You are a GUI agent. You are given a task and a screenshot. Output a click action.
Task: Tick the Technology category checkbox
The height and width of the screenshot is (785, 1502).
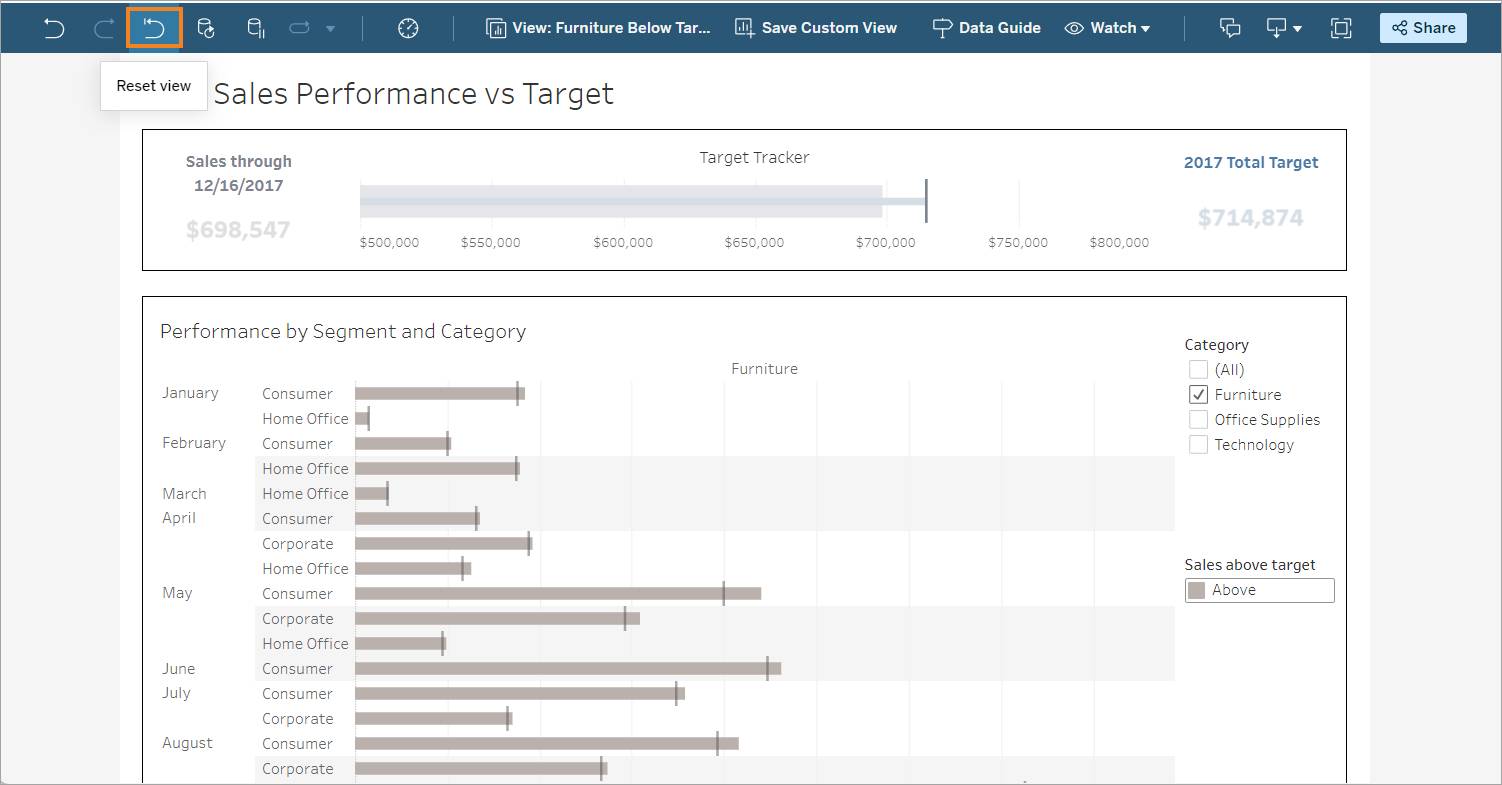1198,444
